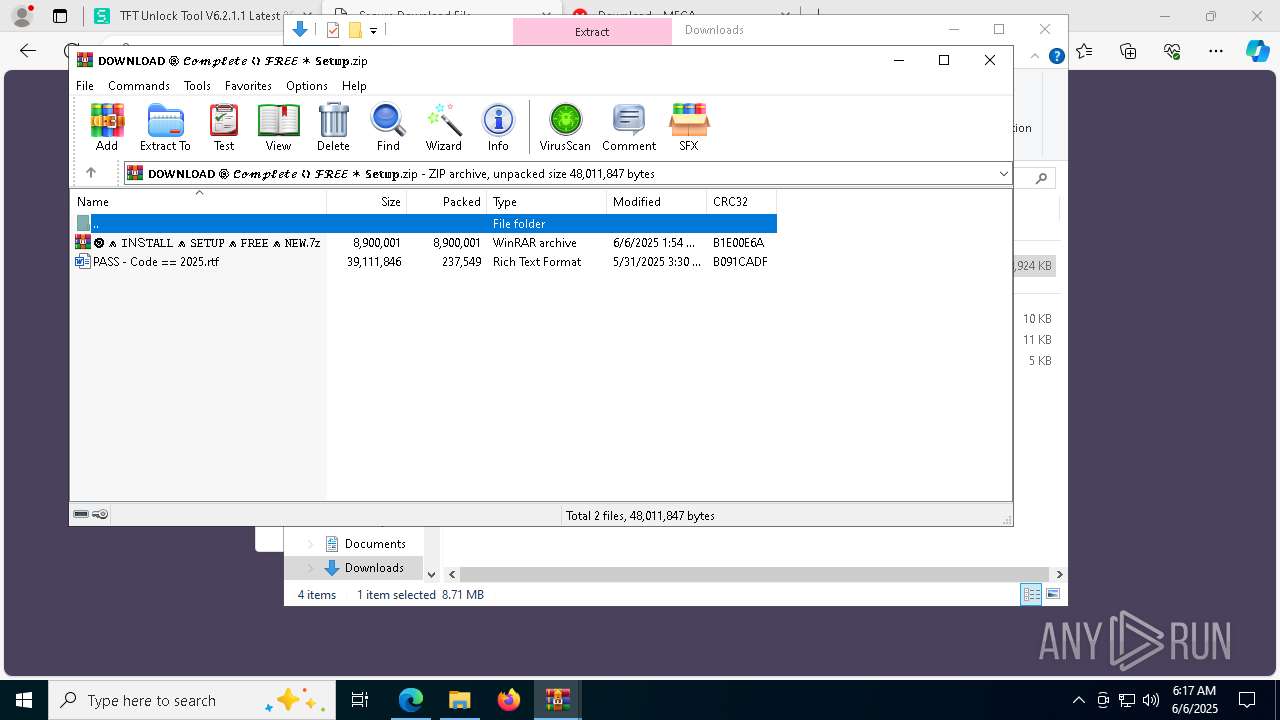Viewport: 1280px width, 720px height.
Task: Open the Commands menu
Action: [139, 86]
